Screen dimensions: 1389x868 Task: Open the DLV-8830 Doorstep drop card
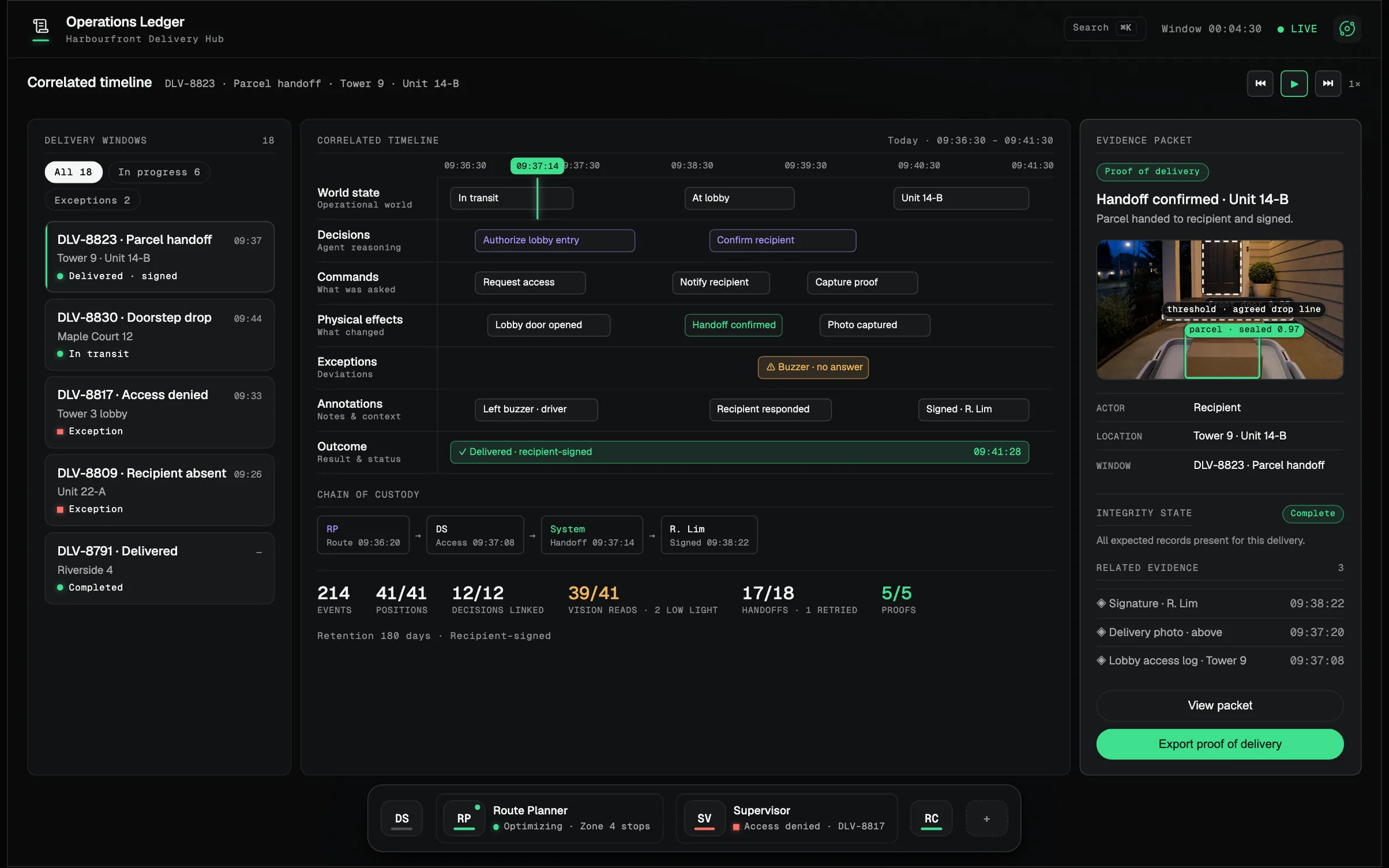(160, 335)
